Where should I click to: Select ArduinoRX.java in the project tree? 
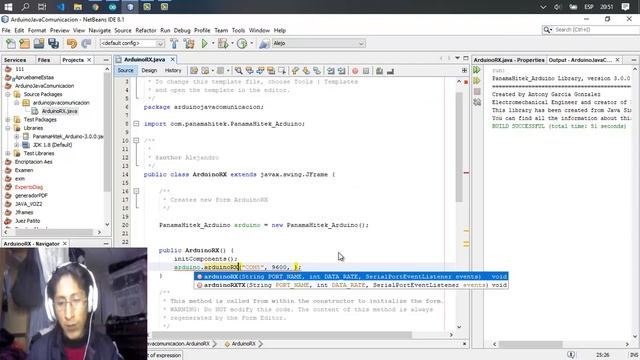point(59,111)
